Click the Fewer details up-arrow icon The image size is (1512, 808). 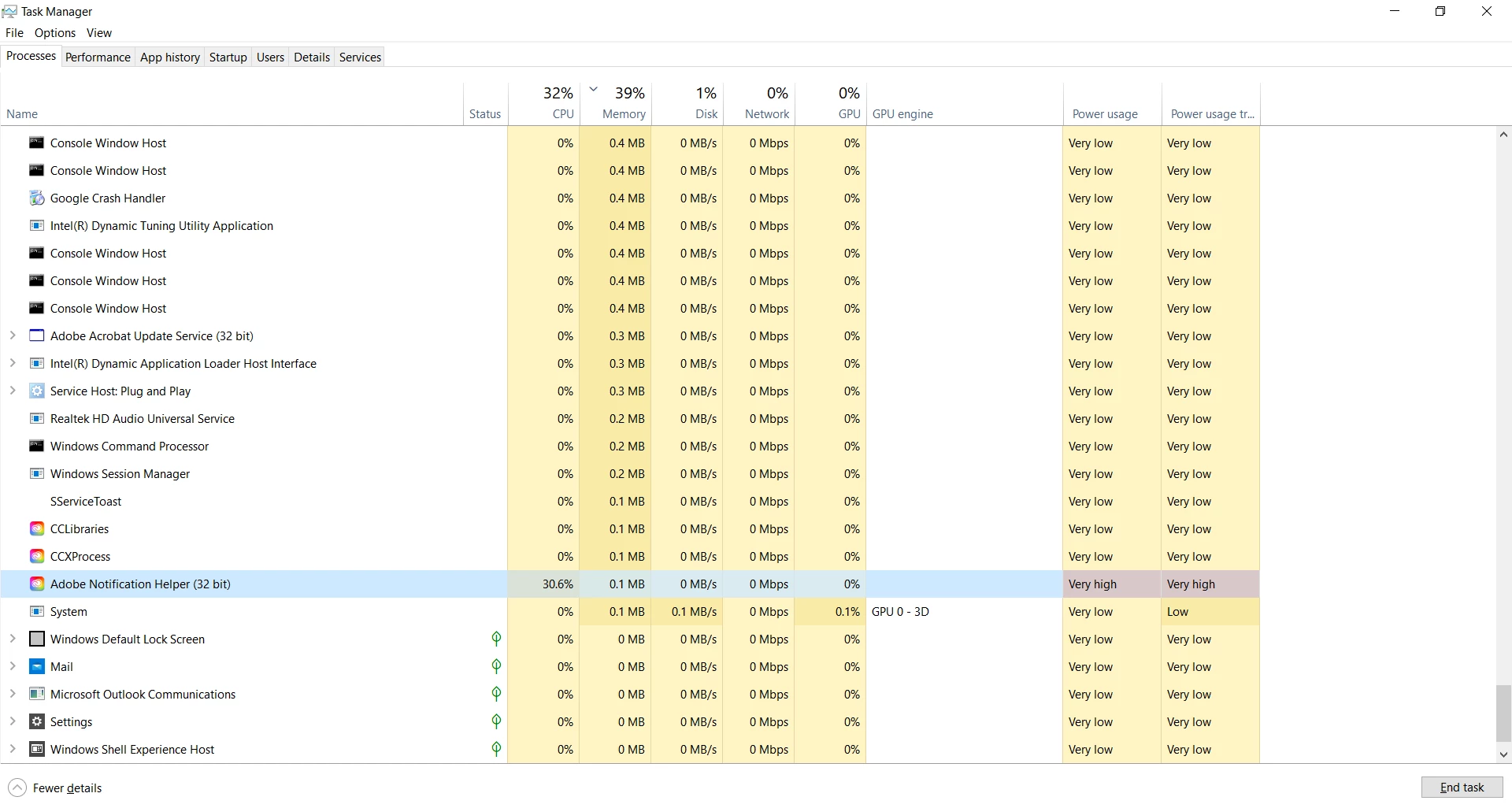tap(17, 788)
